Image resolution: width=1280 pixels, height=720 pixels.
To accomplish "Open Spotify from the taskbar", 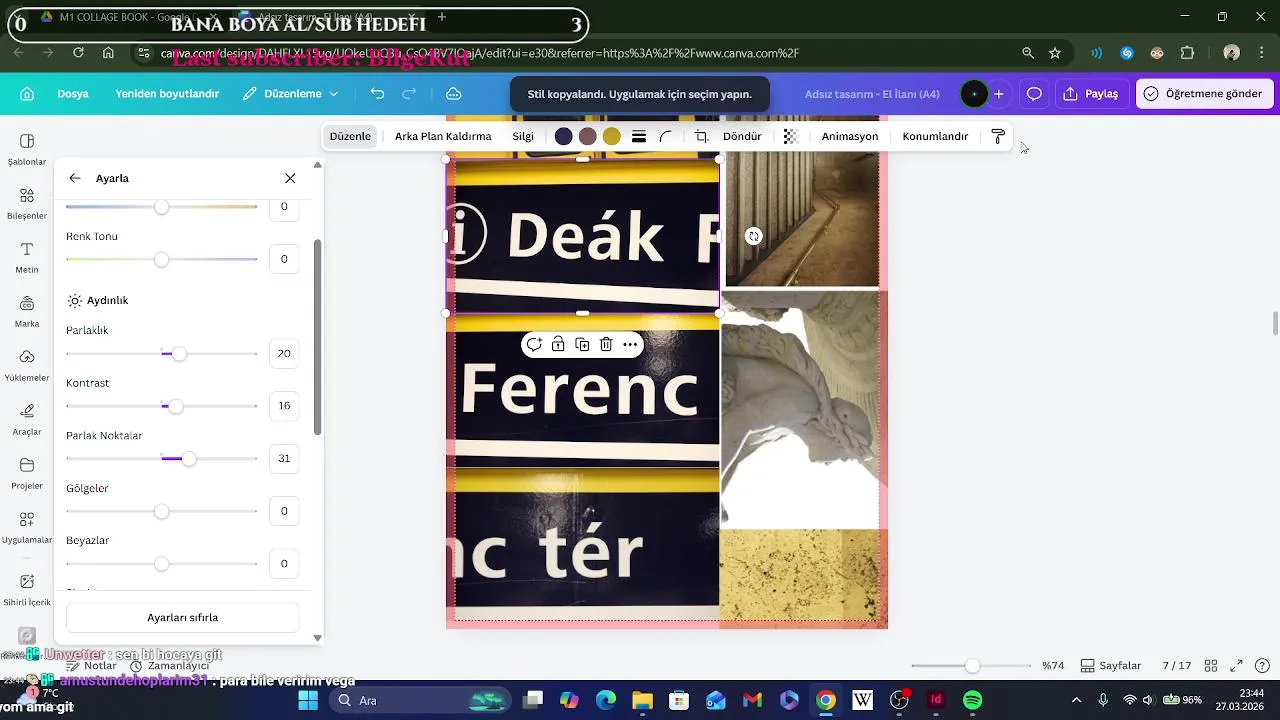I will pyautogui.click(x=972, y=700).
